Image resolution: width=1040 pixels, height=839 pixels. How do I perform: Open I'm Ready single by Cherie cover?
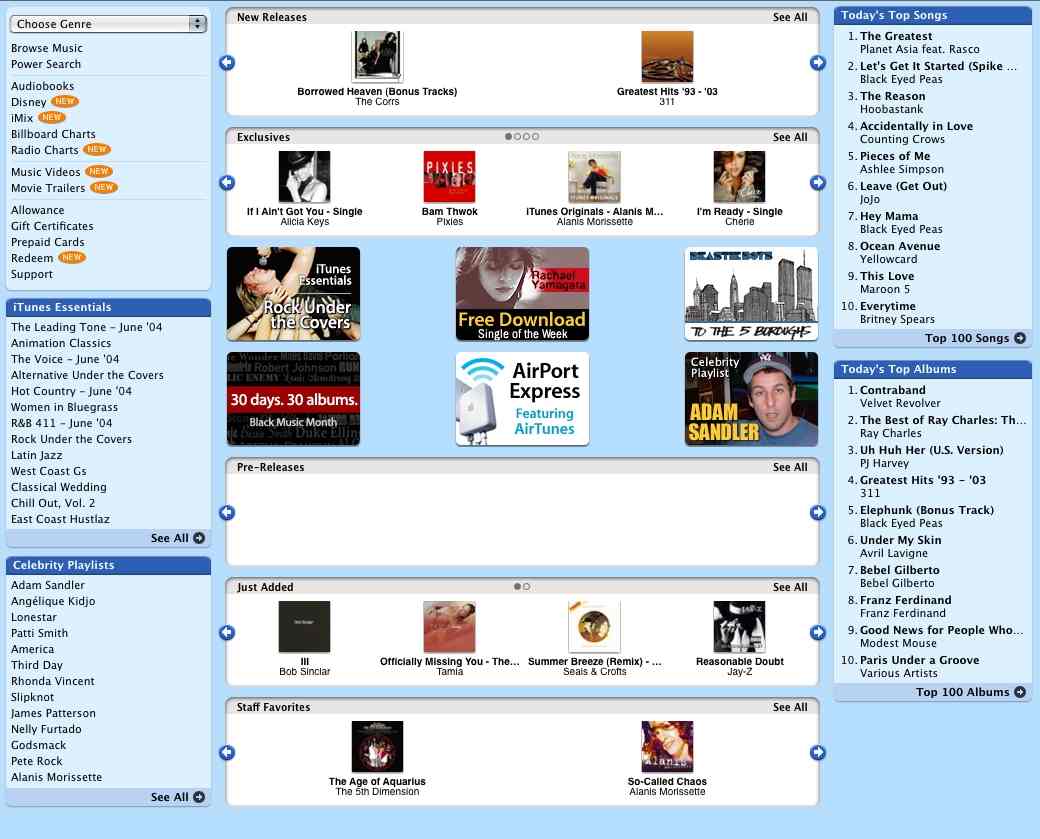[x=740, y=176]
